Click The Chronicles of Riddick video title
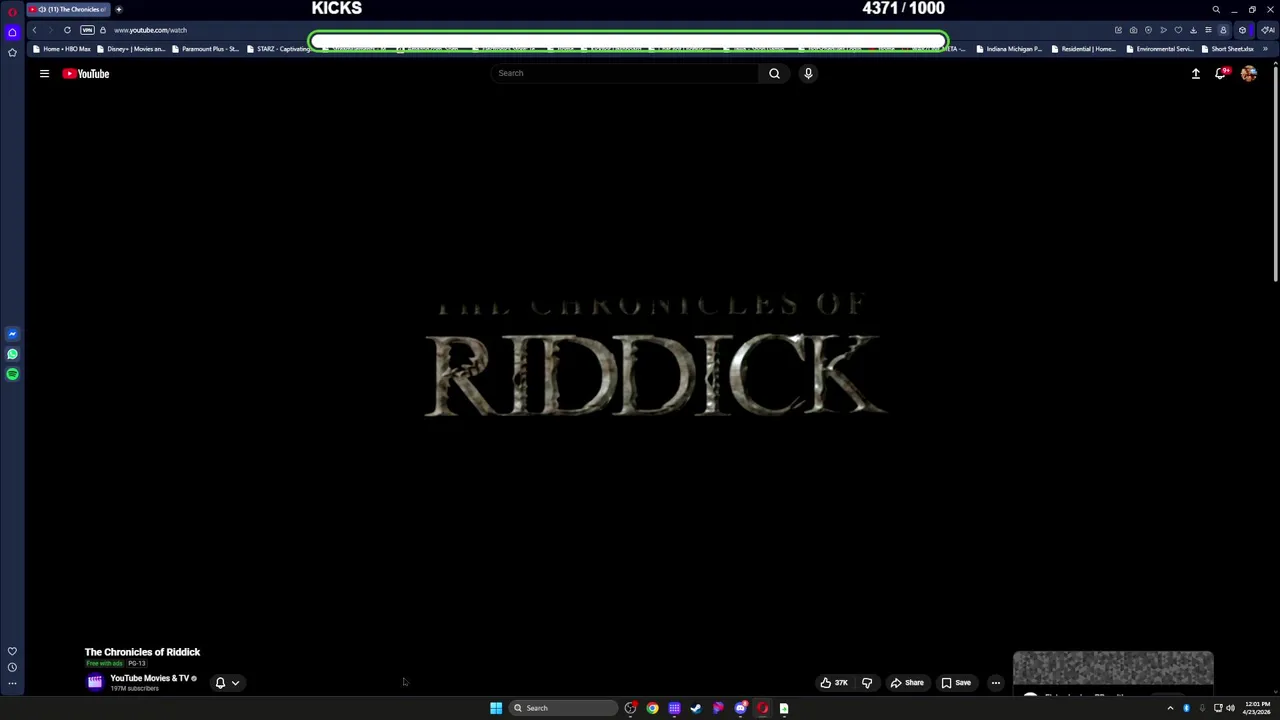 (x=142, y=652)
